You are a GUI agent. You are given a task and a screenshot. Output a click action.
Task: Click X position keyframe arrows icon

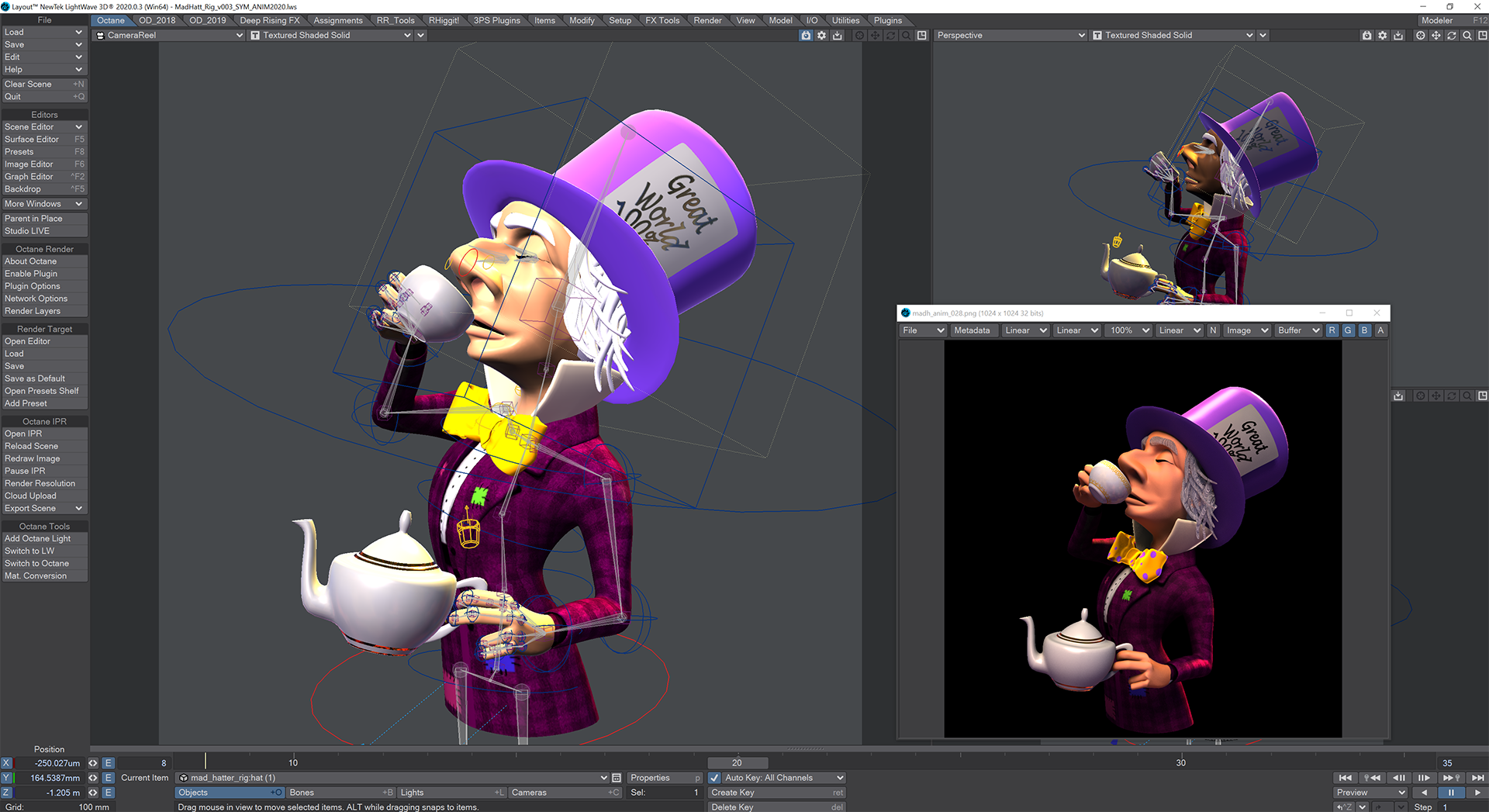93,763
